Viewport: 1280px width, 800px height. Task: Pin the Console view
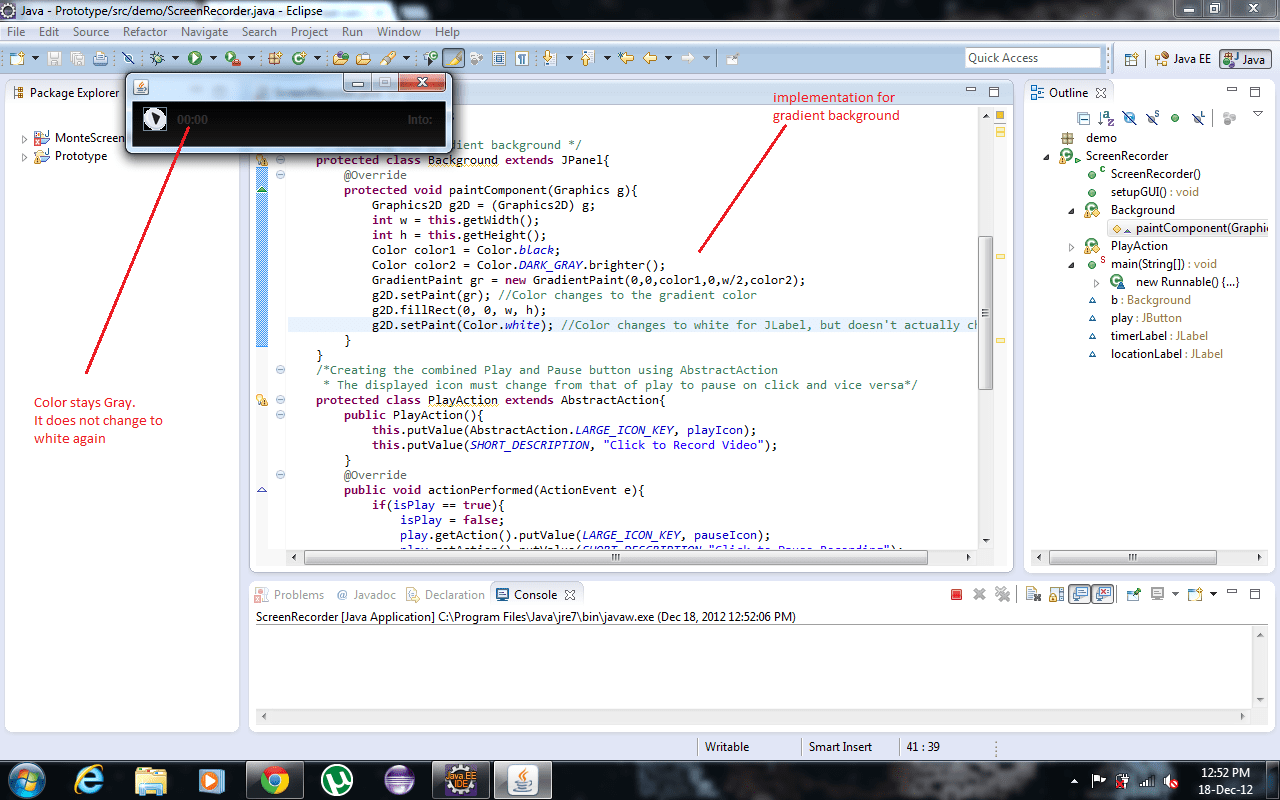point(1133,593)
